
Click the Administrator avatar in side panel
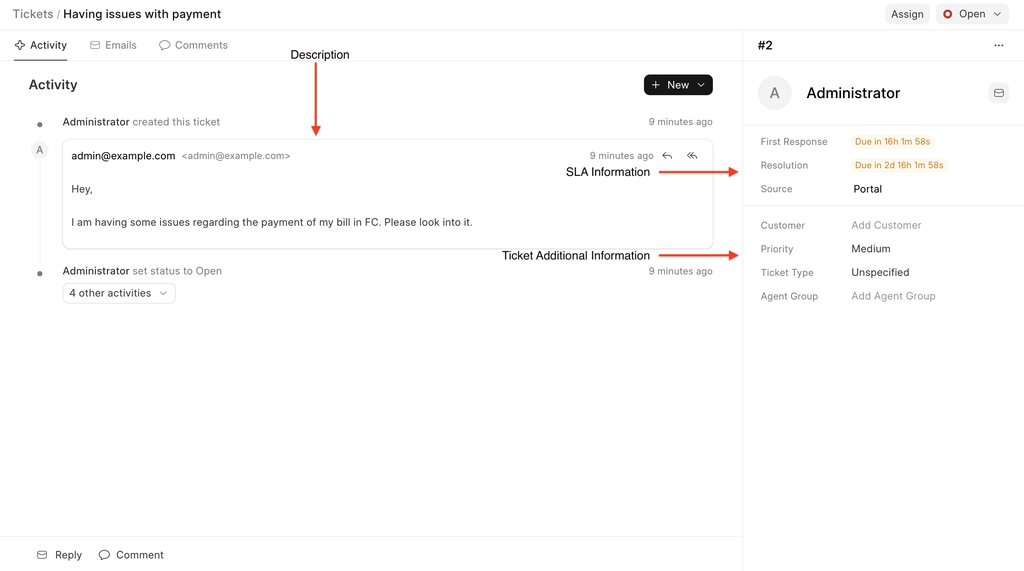coord(774,93)
